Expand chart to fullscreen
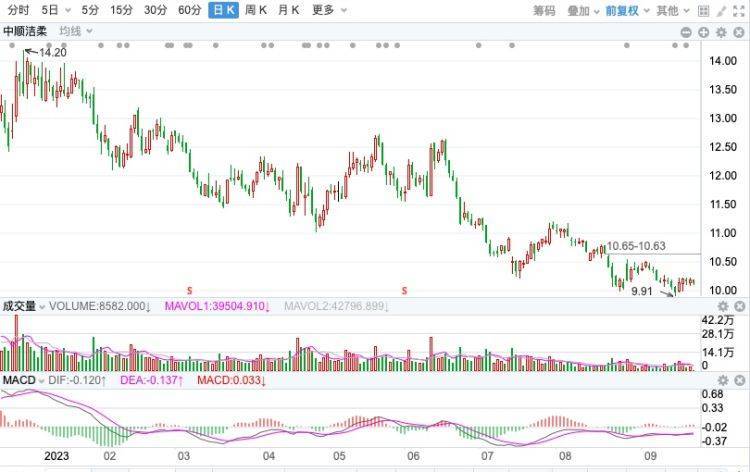This screenshot has width=750, height=472. coord(738,11)
